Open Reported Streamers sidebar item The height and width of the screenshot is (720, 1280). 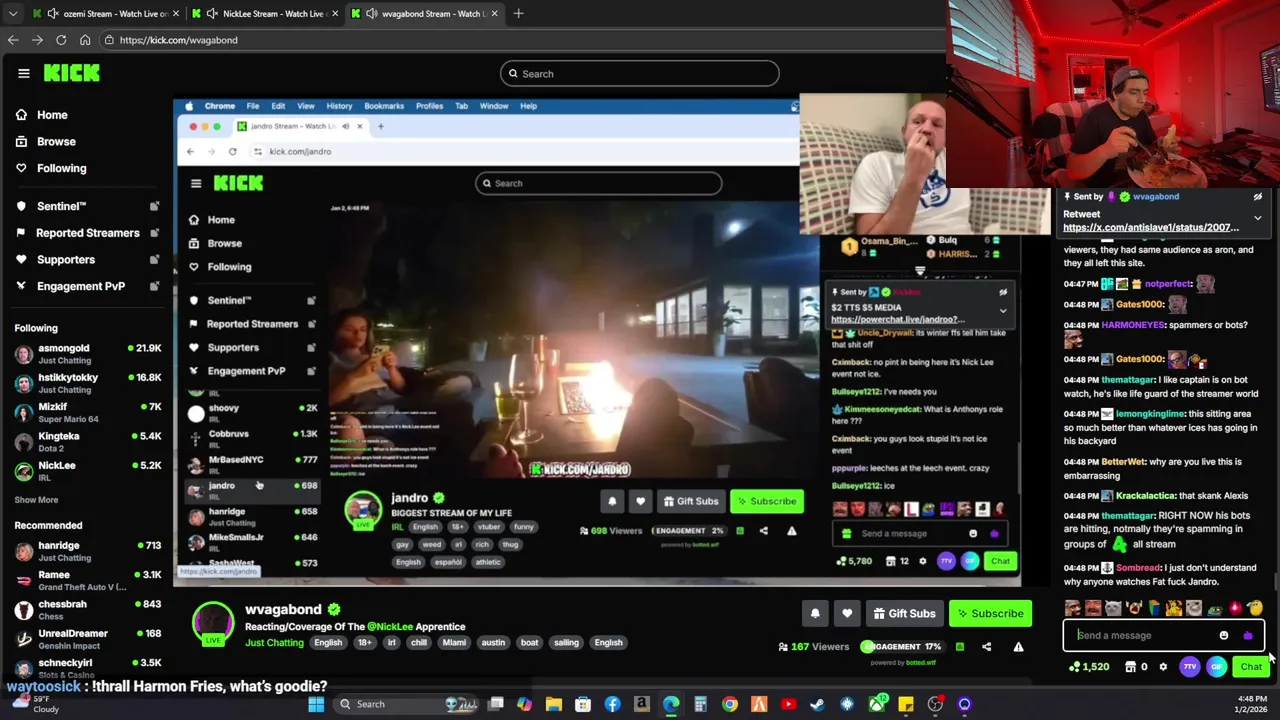coord(86,233)
